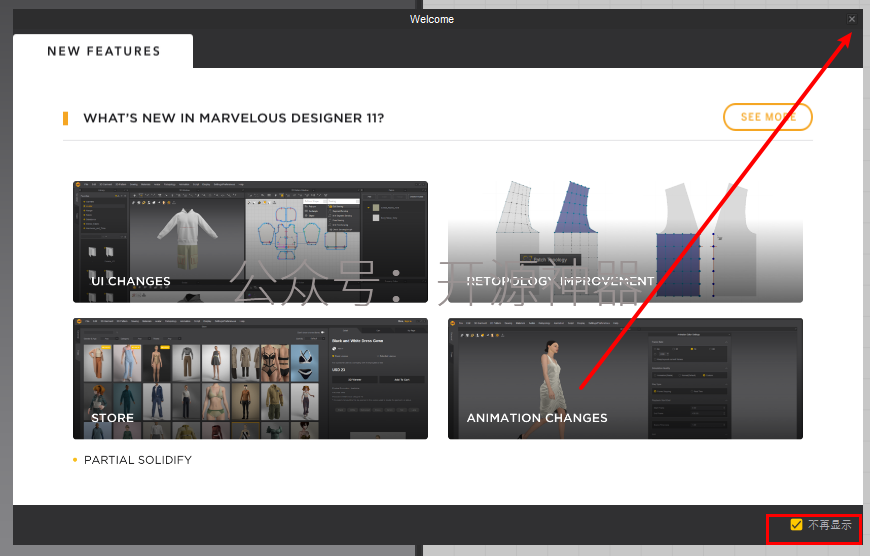
Task: Close the Welcome dialog
Action: 852,19
